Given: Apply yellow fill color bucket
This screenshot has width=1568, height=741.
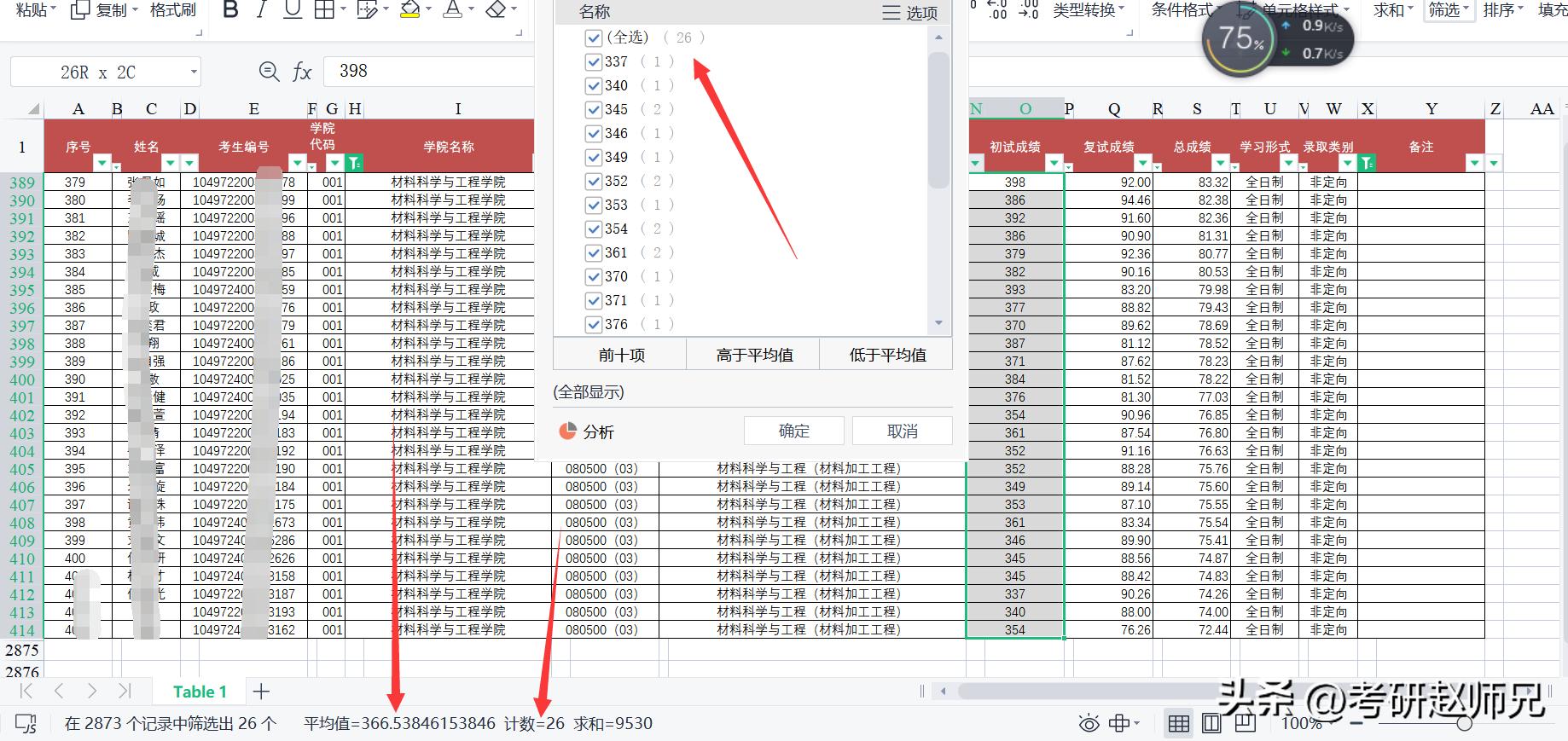Looking at the screenshot, I should pyautogui.click(x=410, y=10).
